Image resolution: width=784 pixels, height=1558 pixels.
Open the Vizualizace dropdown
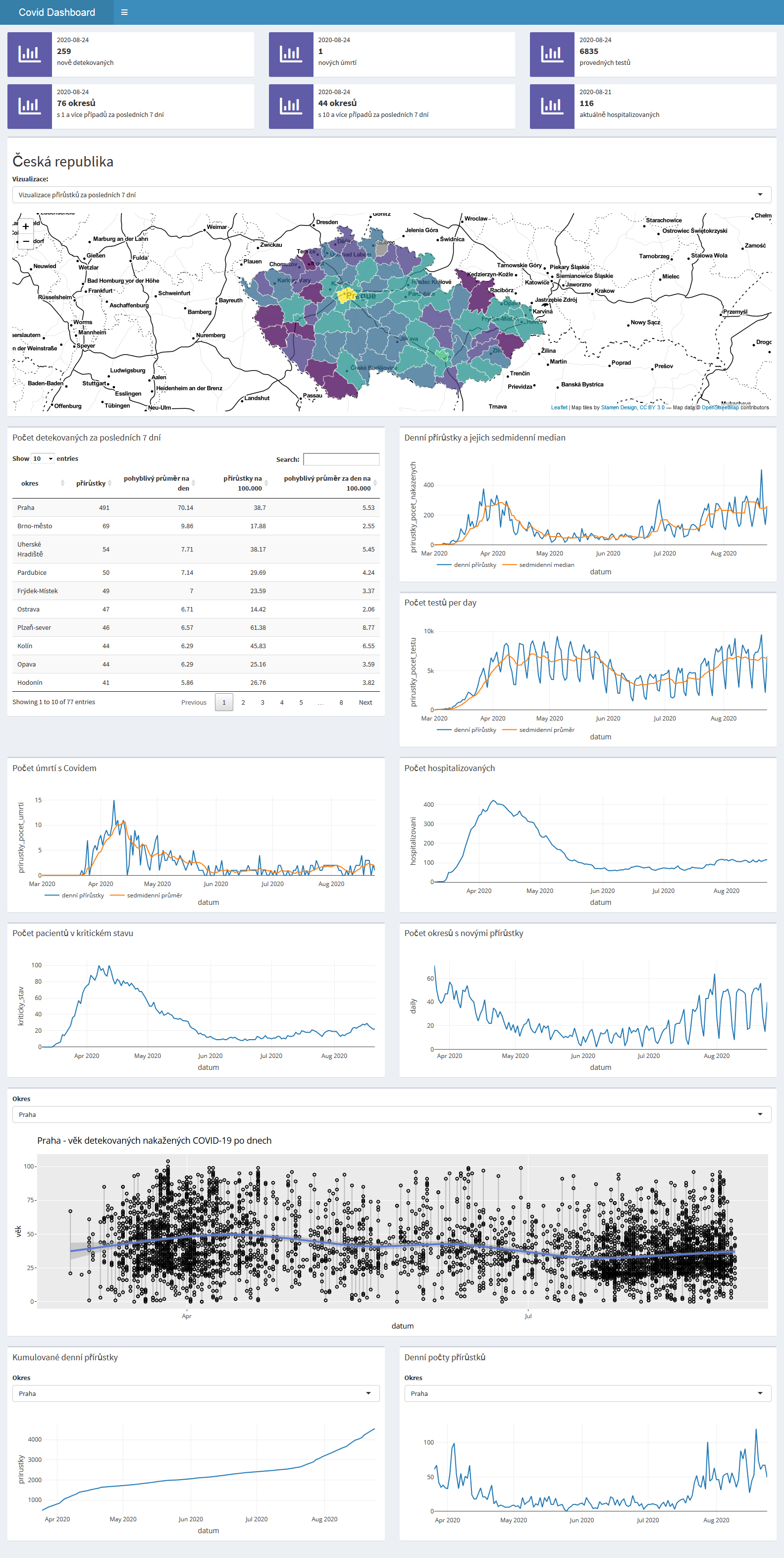coord(392,195)
